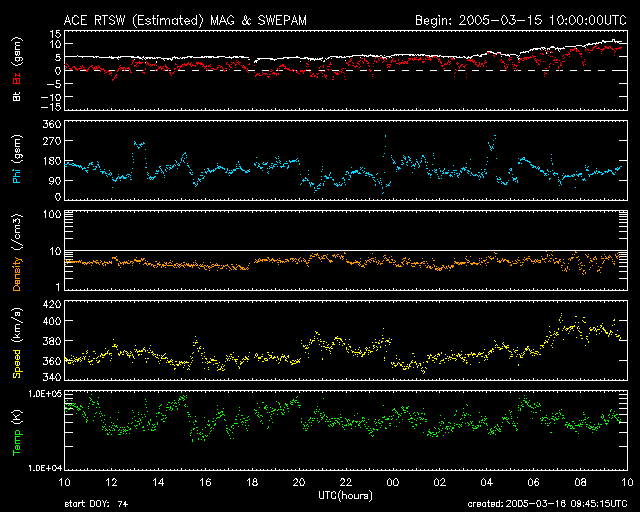Click the orange 'Density (/cm3)' axis label
This screenshot has width=640, height=512.
point(17,253)
